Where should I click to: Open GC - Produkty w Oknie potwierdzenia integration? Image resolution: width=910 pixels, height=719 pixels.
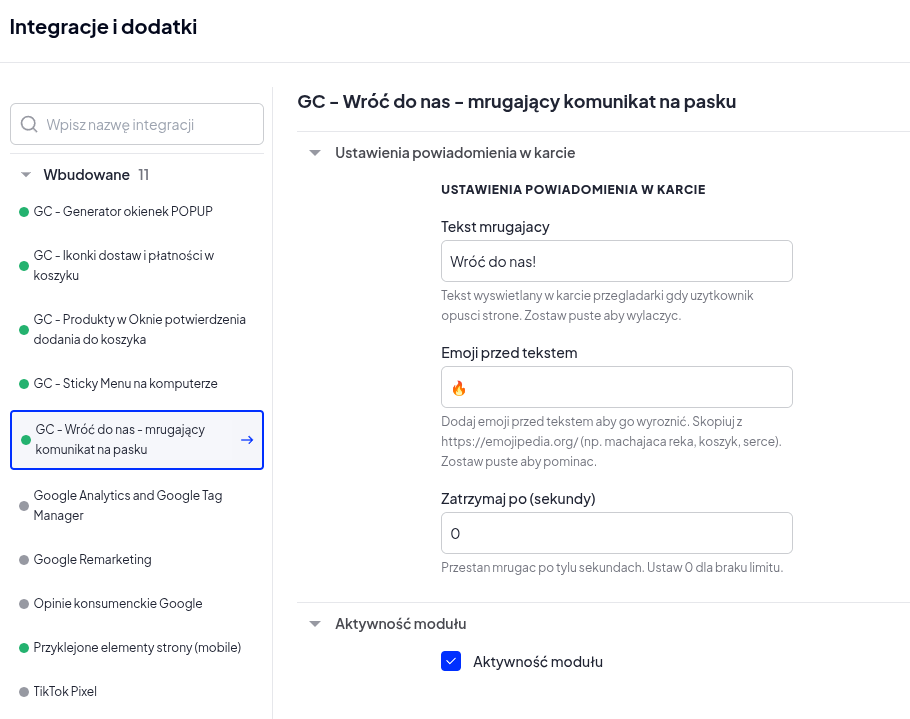(x=137, y=329)
